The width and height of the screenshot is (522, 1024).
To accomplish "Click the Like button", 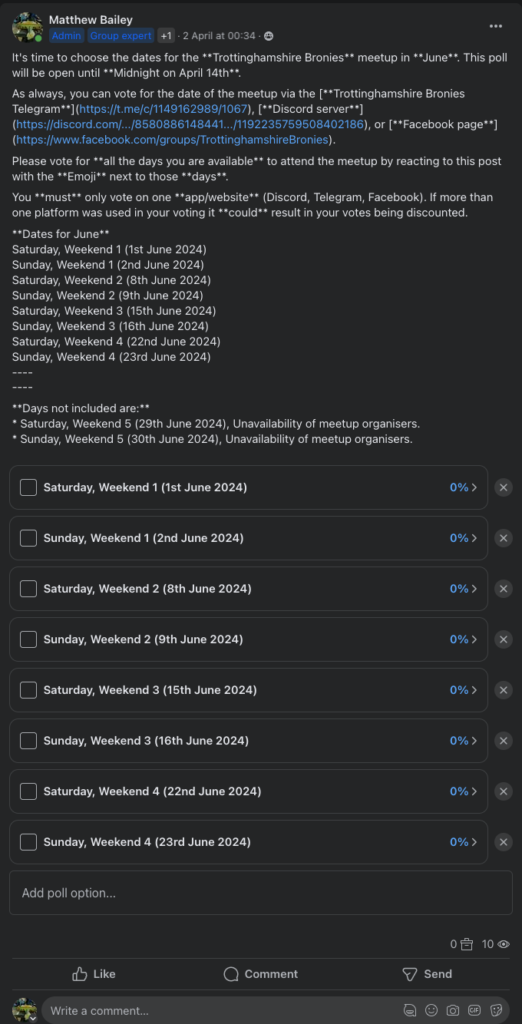I will click(93, 974).
